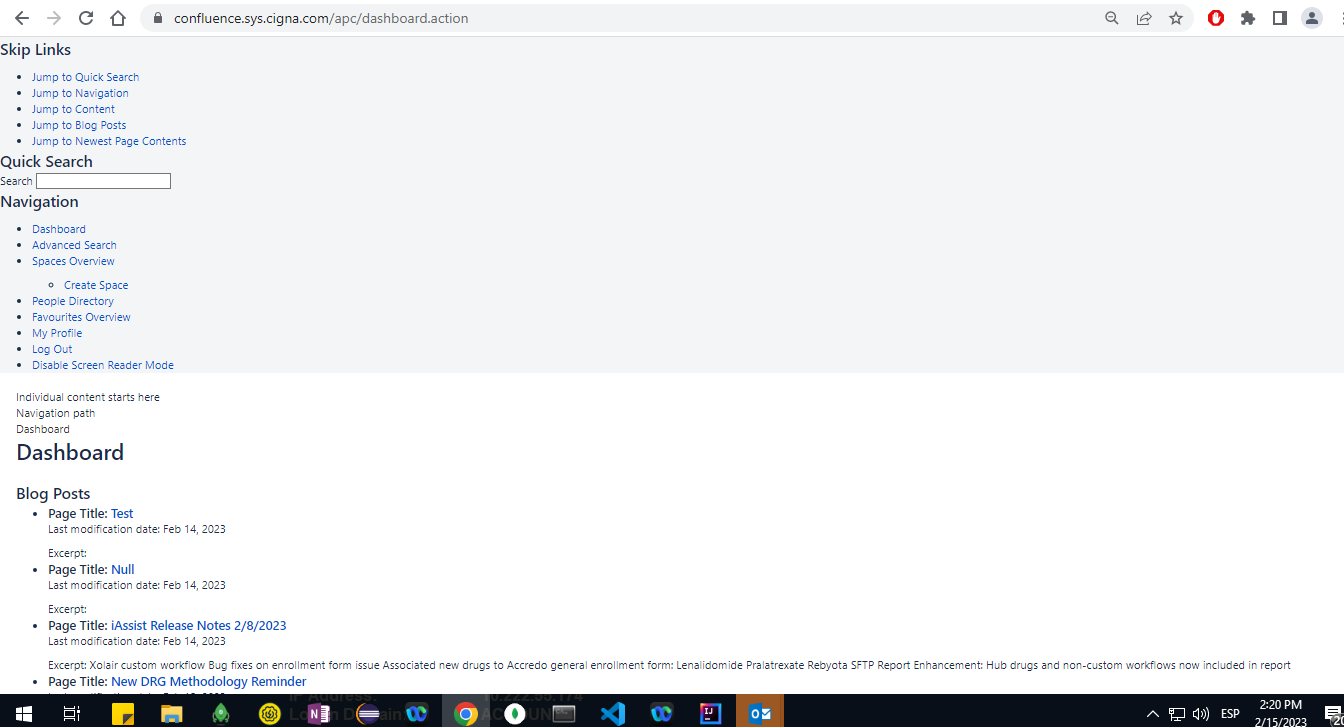
Task: Open Visual Studio Code from the taskbar
Action: tap(613, 713)
